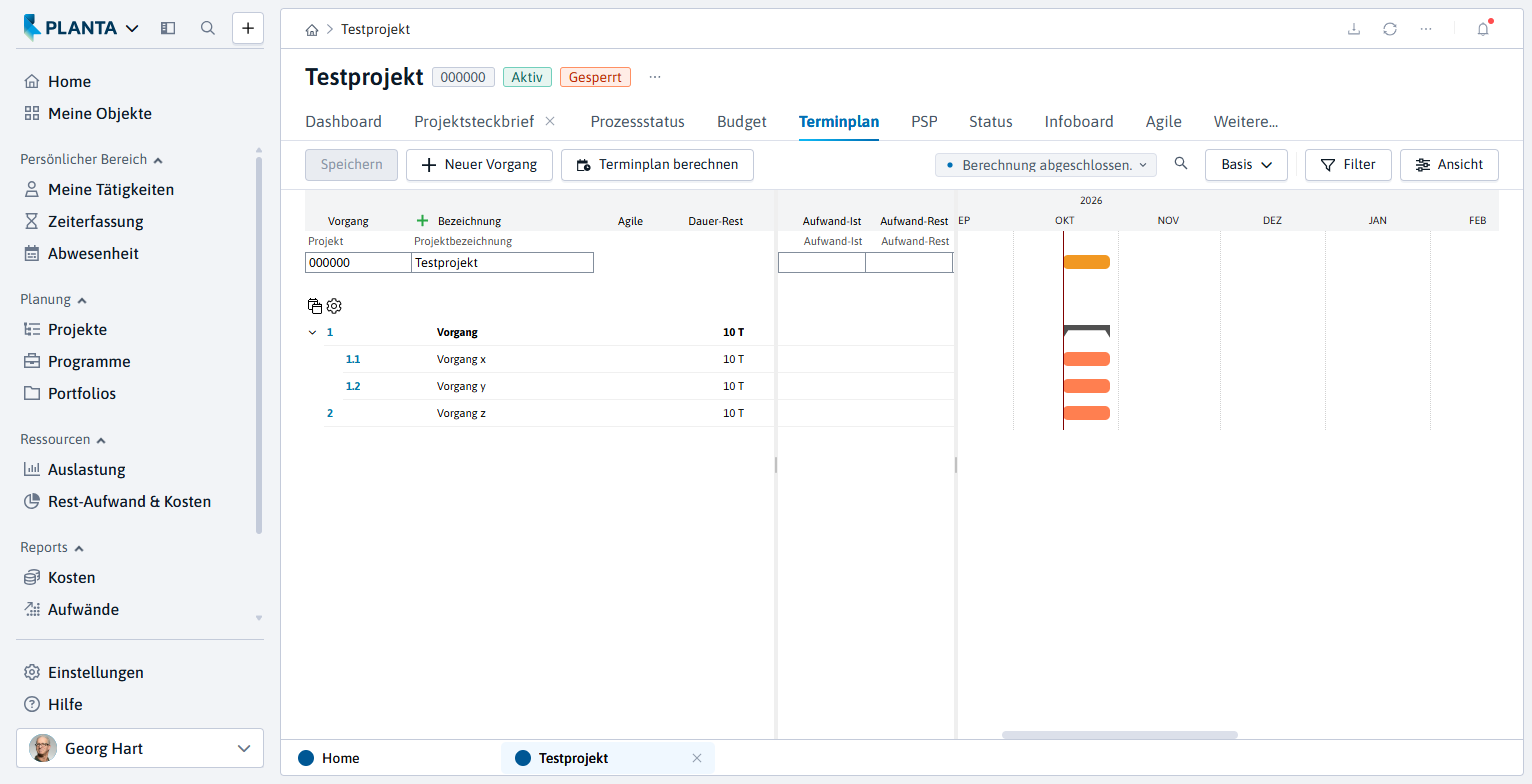
Task: Click green plus next to Bezeichnung
Action: (422, 220)
